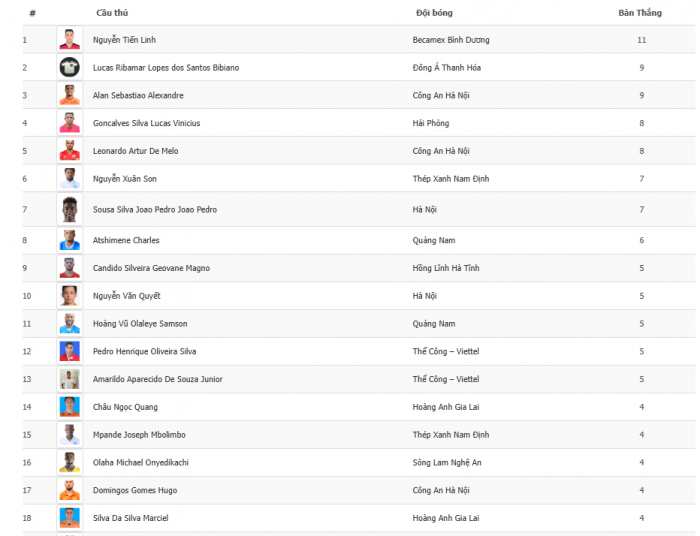The width and height of the screenshot is (700, 536).
Task: Click the Sông Lam Nghệ An team name
Action: point(447,462)
